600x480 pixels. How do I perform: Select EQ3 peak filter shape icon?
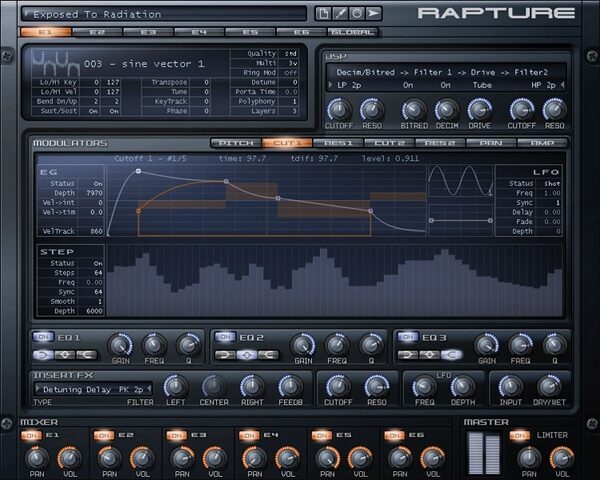click(x=430, y=355)
